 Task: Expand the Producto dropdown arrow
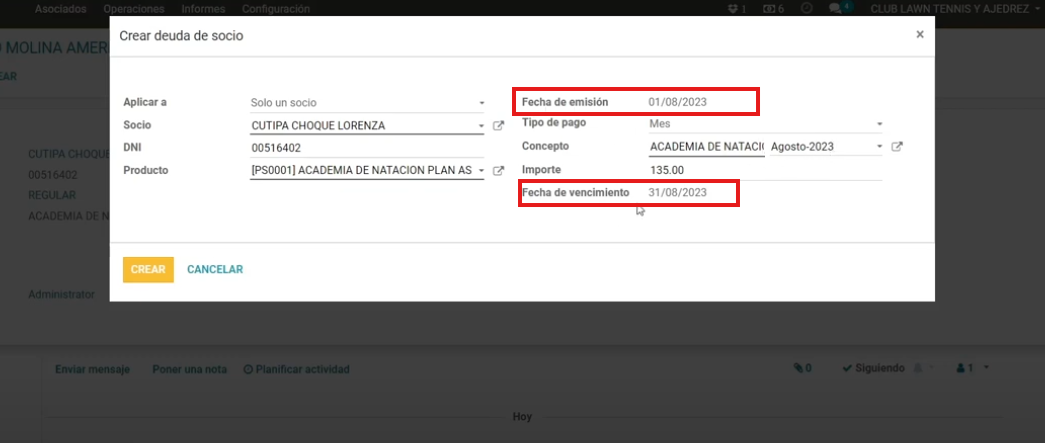point(481,171)
